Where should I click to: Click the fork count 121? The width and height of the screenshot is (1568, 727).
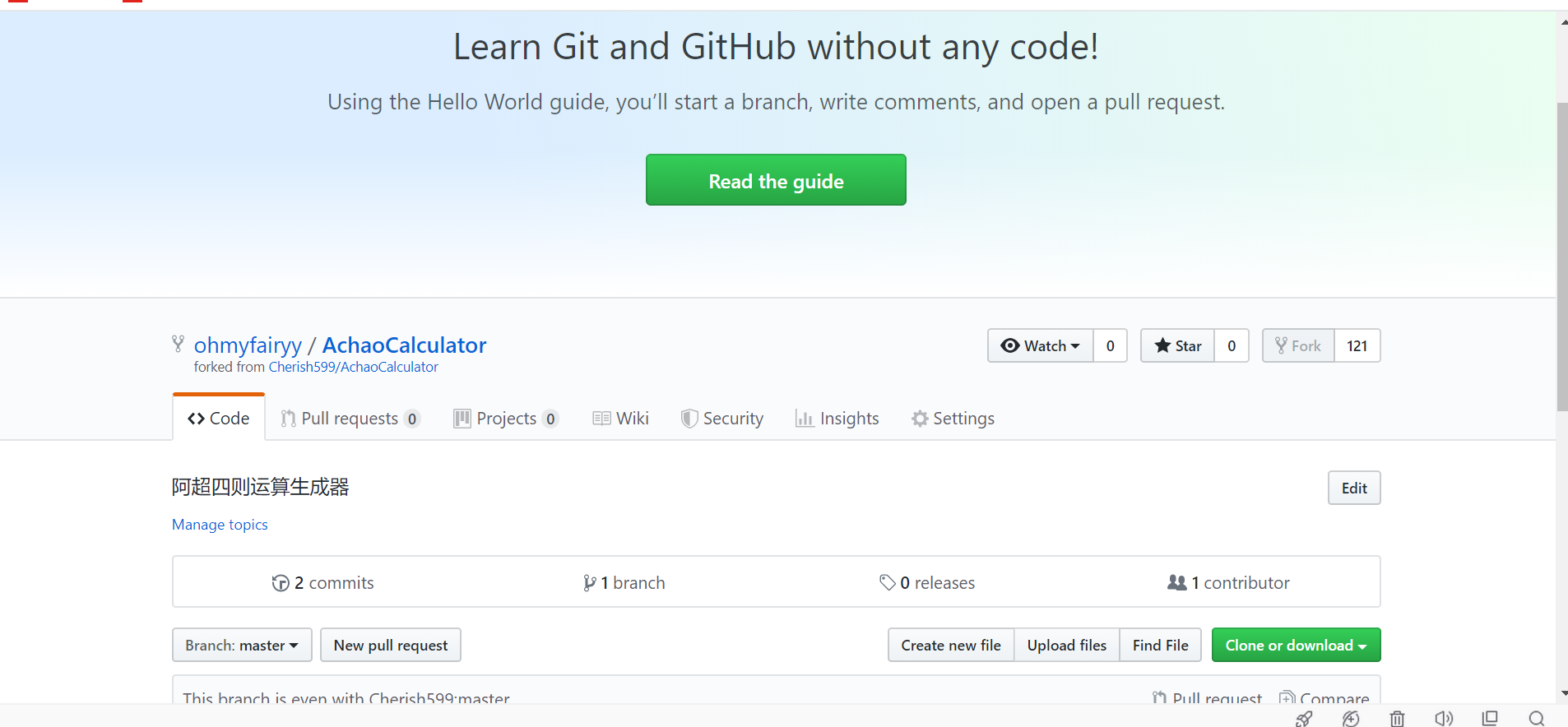1357,345
